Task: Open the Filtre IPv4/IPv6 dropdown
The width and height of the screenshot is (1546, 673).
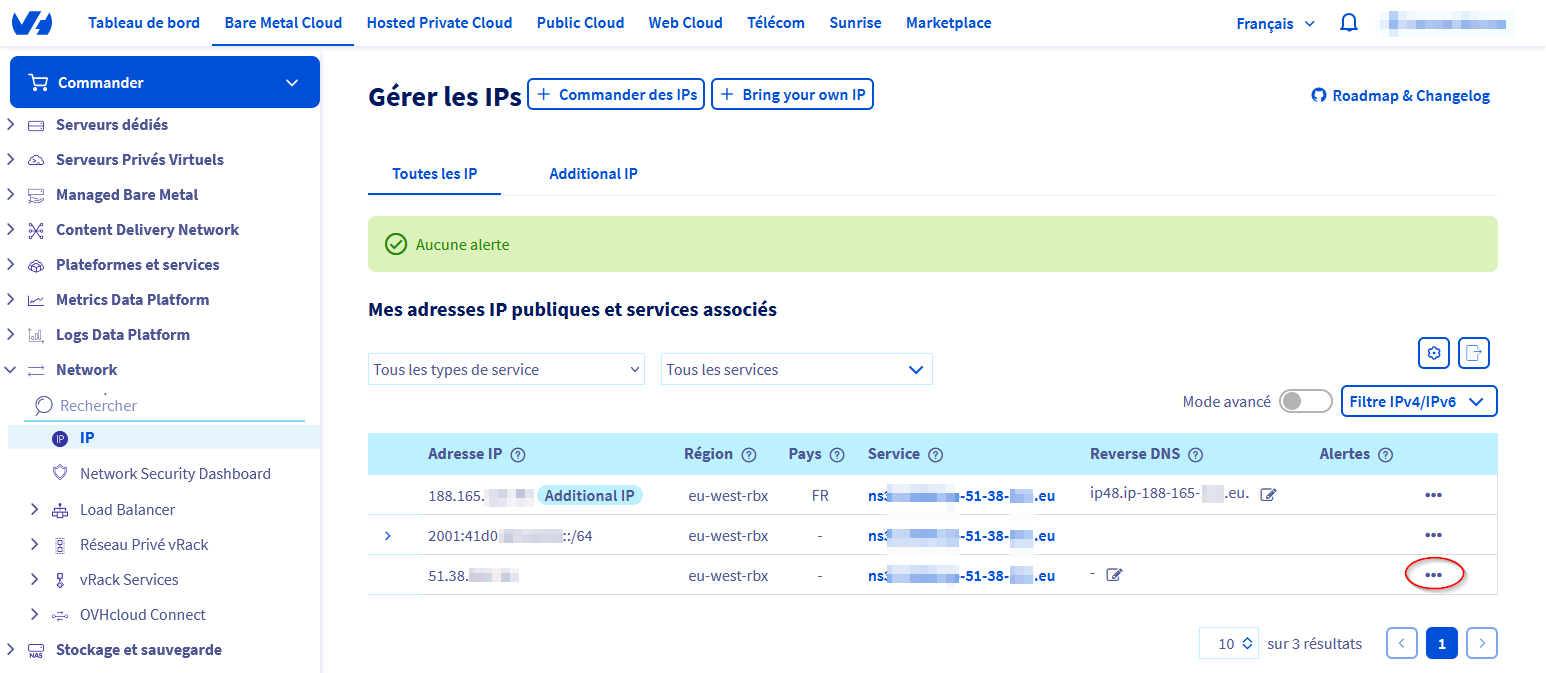Action: point(1419,402)
